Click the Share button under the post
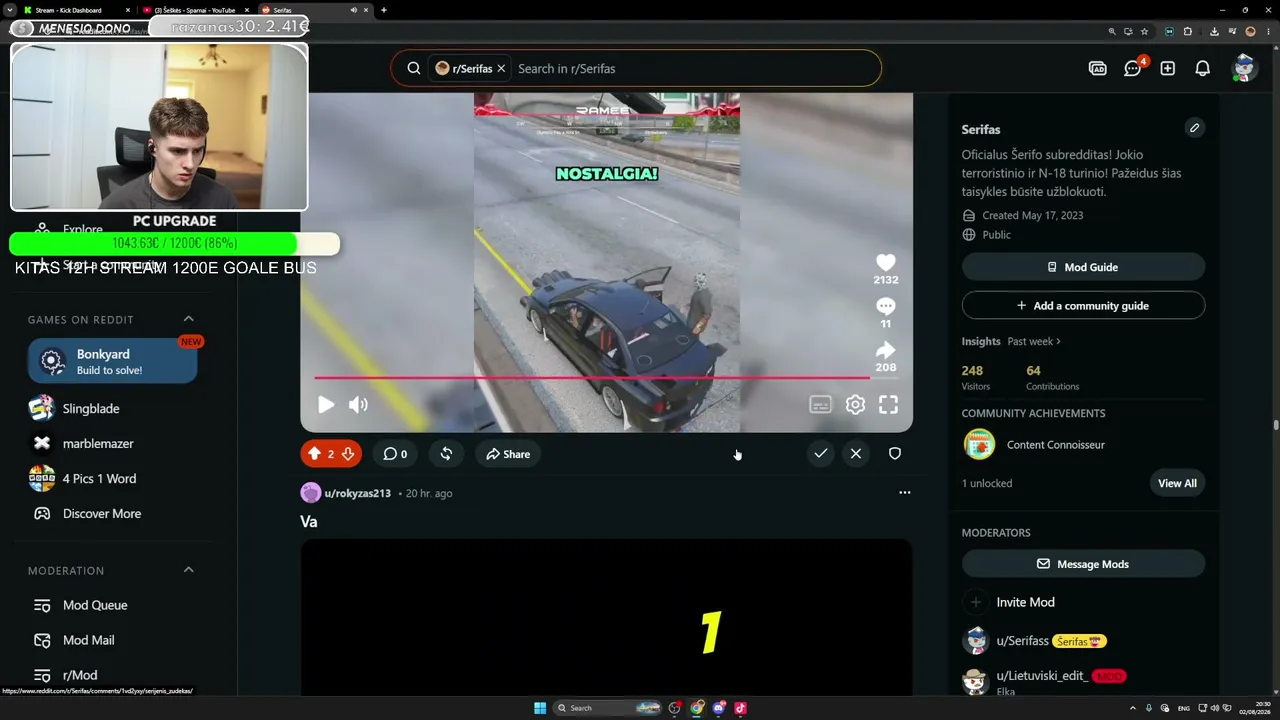This screenshot has height=720, width=1280. tap(508, 454)
